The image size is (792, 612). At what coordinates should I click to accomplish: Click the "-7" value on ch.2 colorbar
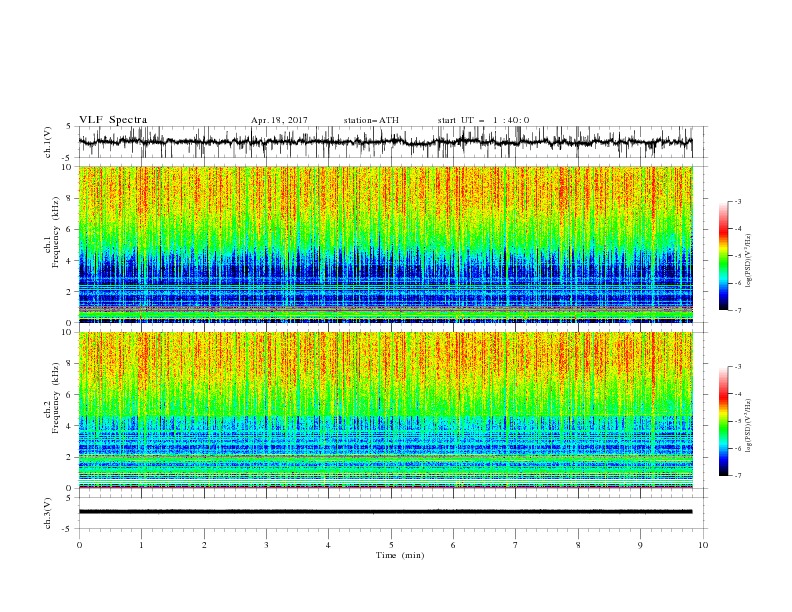pyautogui.click(x=738, y=476)
